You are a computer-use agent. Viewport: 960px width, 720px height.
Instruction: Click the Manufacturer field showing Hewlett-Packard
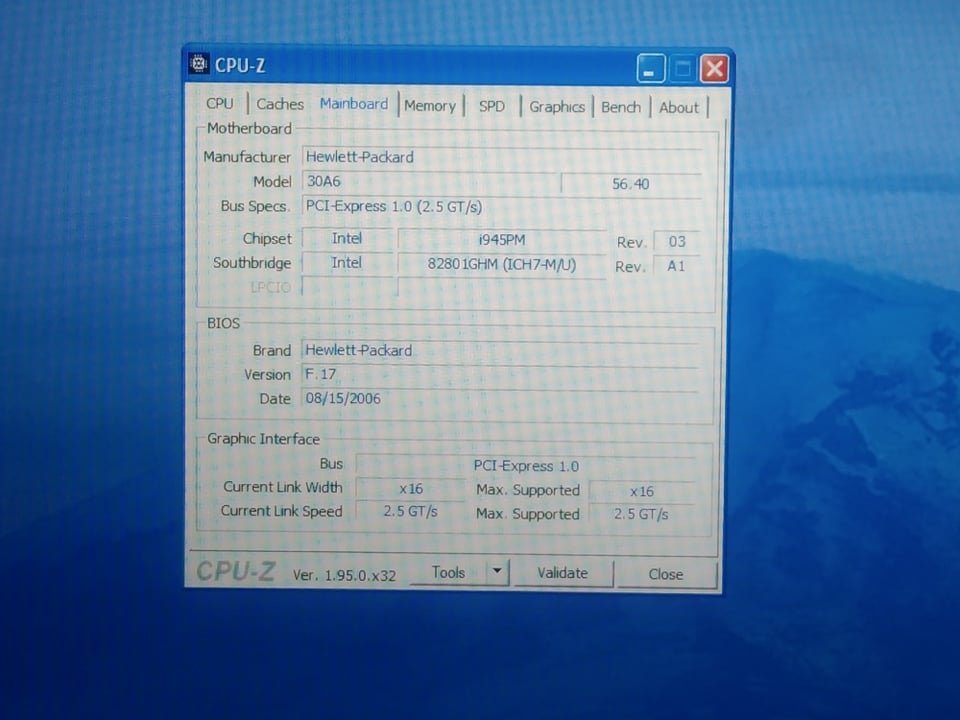coord(500,157)
